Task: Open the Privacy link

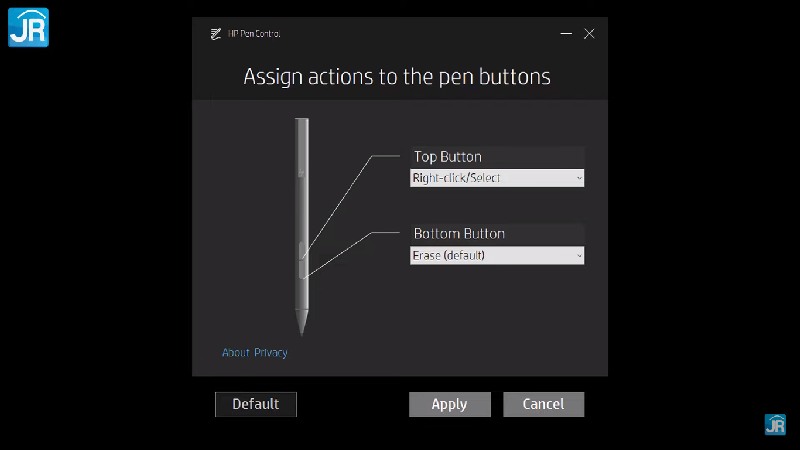Action: click(271, 353)
